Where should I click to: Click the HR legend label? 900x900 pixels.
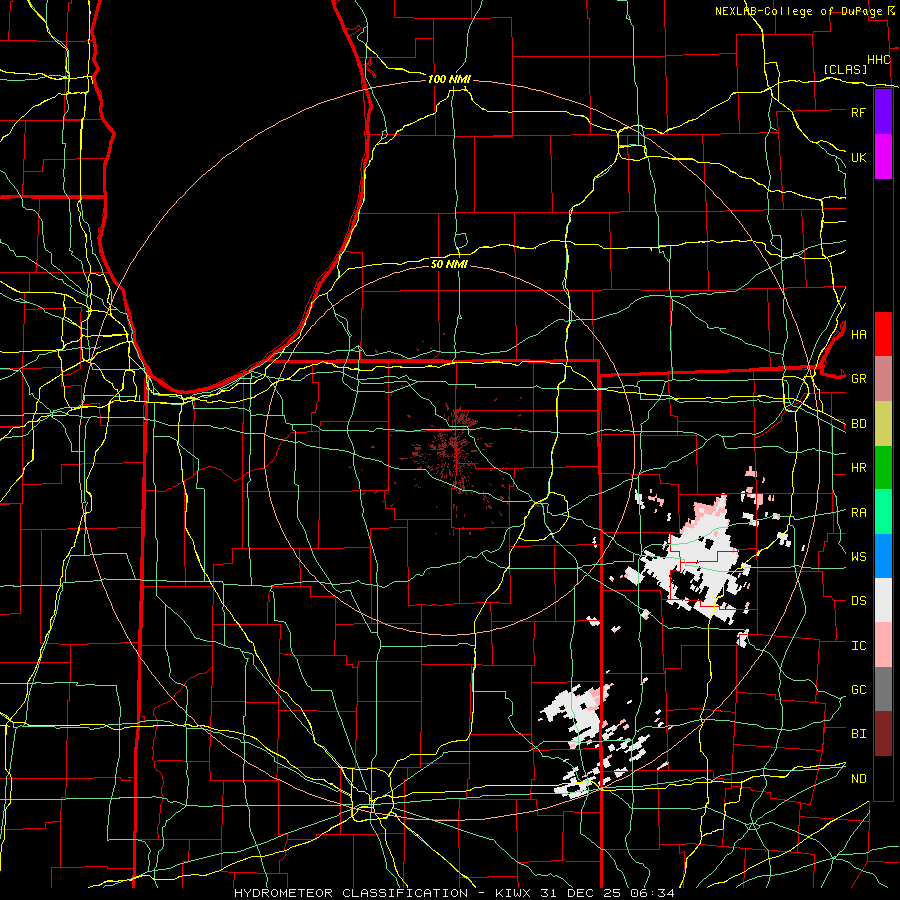(x=858, y=468)
